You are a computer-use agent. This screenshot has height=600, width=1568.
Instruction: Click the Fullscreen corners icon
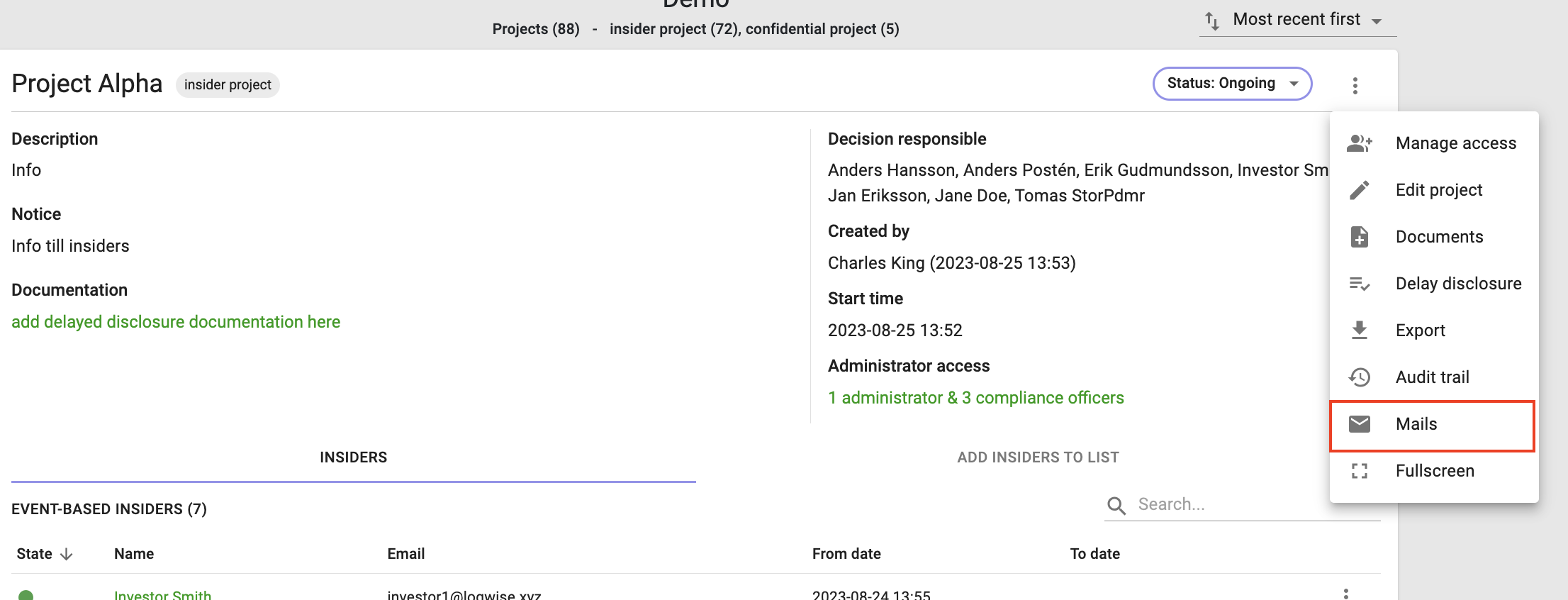(1359, 471)
